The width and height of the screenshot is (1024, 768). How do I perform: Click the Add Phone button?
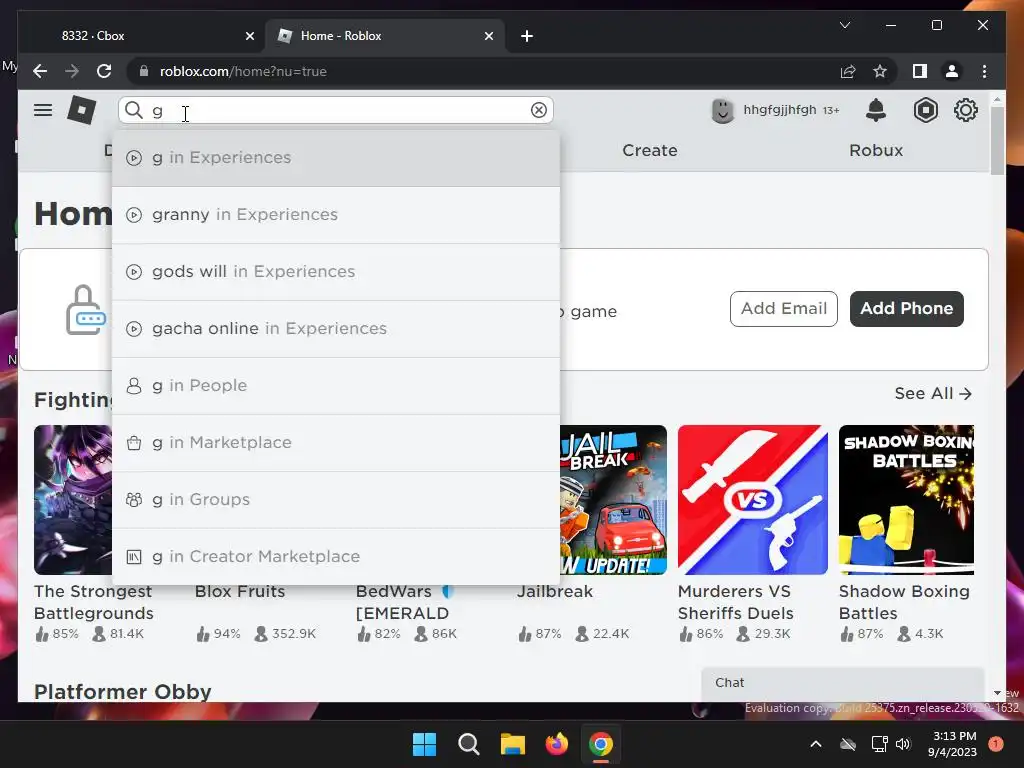(906, 309)
